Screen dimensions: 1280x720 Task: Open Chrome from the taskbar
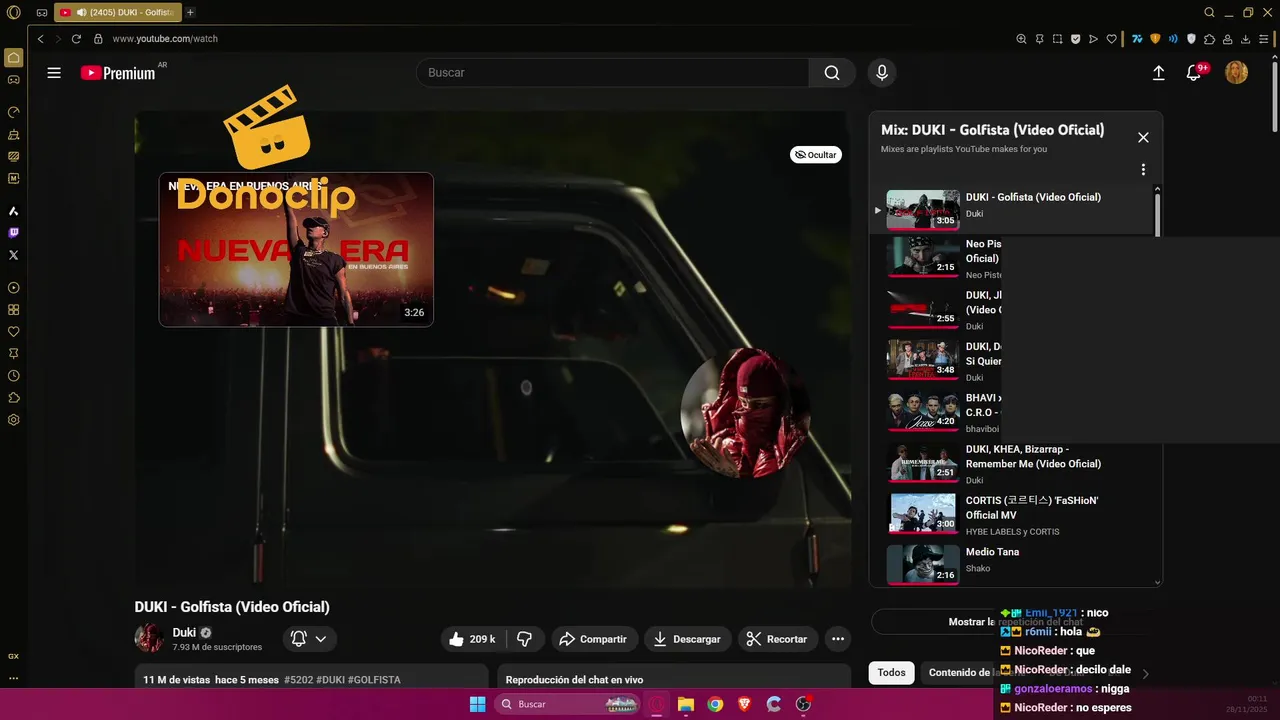(715, 704)
